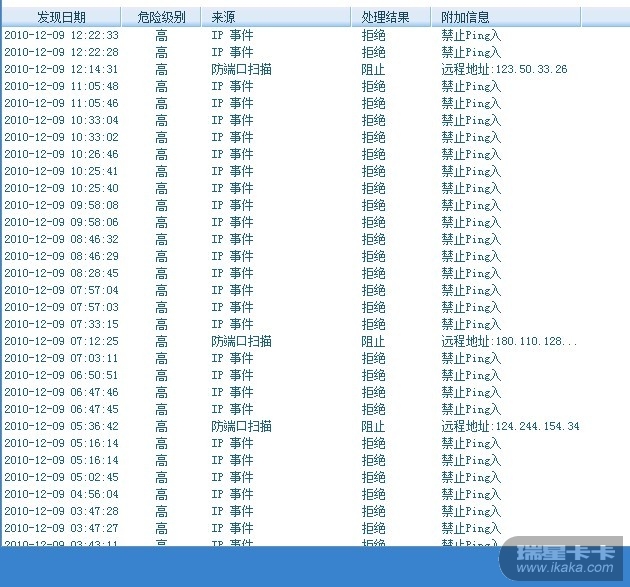Select 防端口扫描 entry at 12:14:31
630x587 pixels.
pos(241,70)
